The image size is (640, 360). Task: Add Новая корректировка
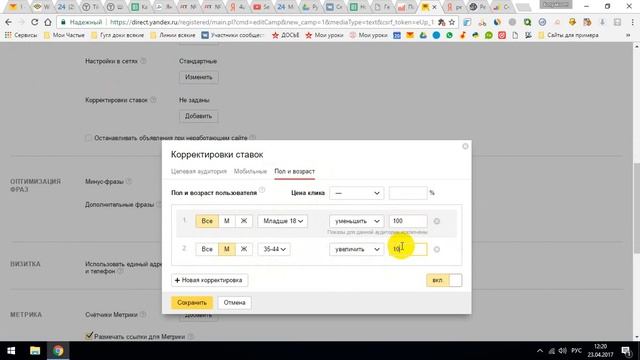(209, 280)
